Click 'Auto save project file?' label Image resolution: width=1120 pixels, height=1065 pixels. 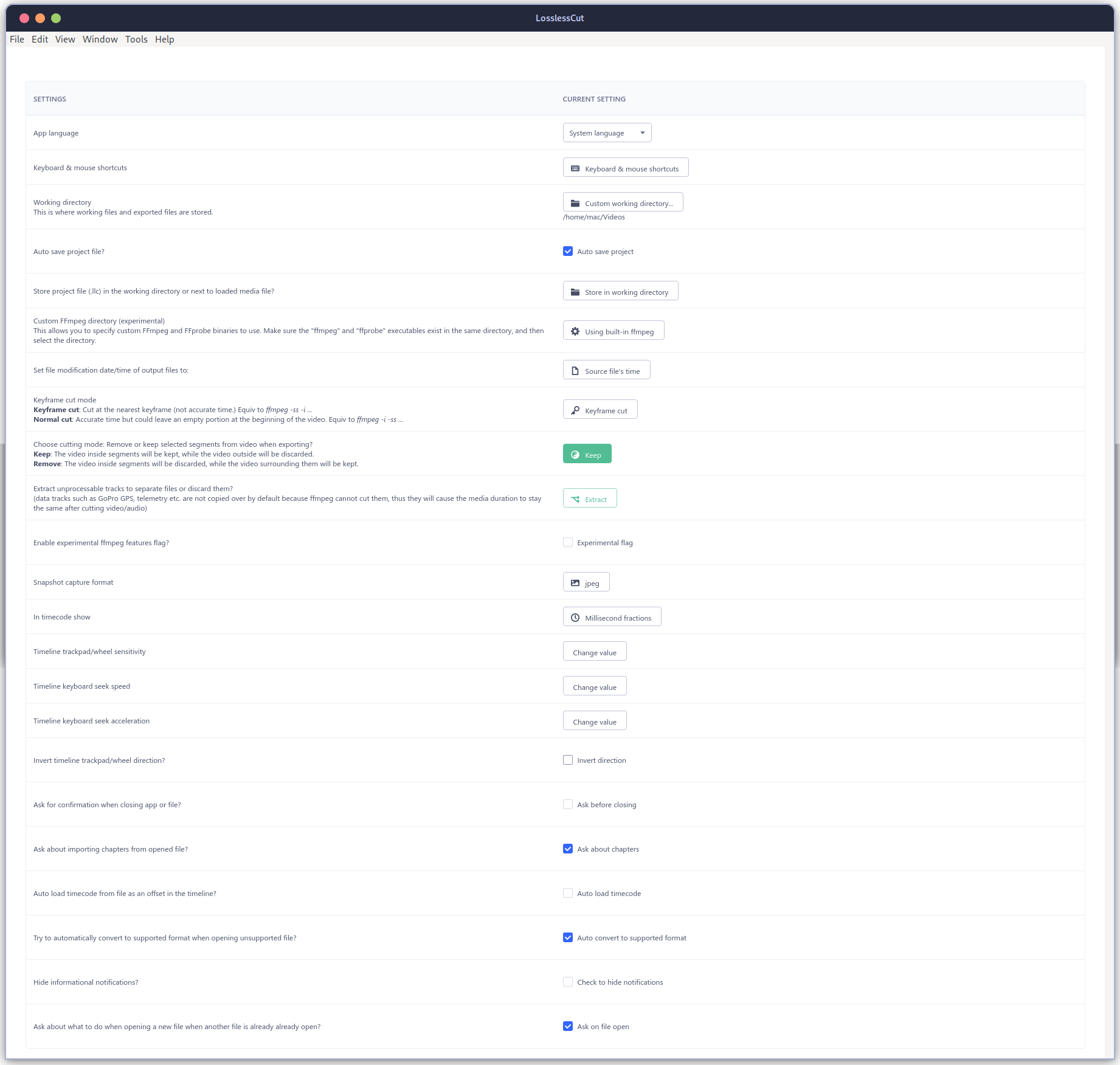[x=69, y=252]
